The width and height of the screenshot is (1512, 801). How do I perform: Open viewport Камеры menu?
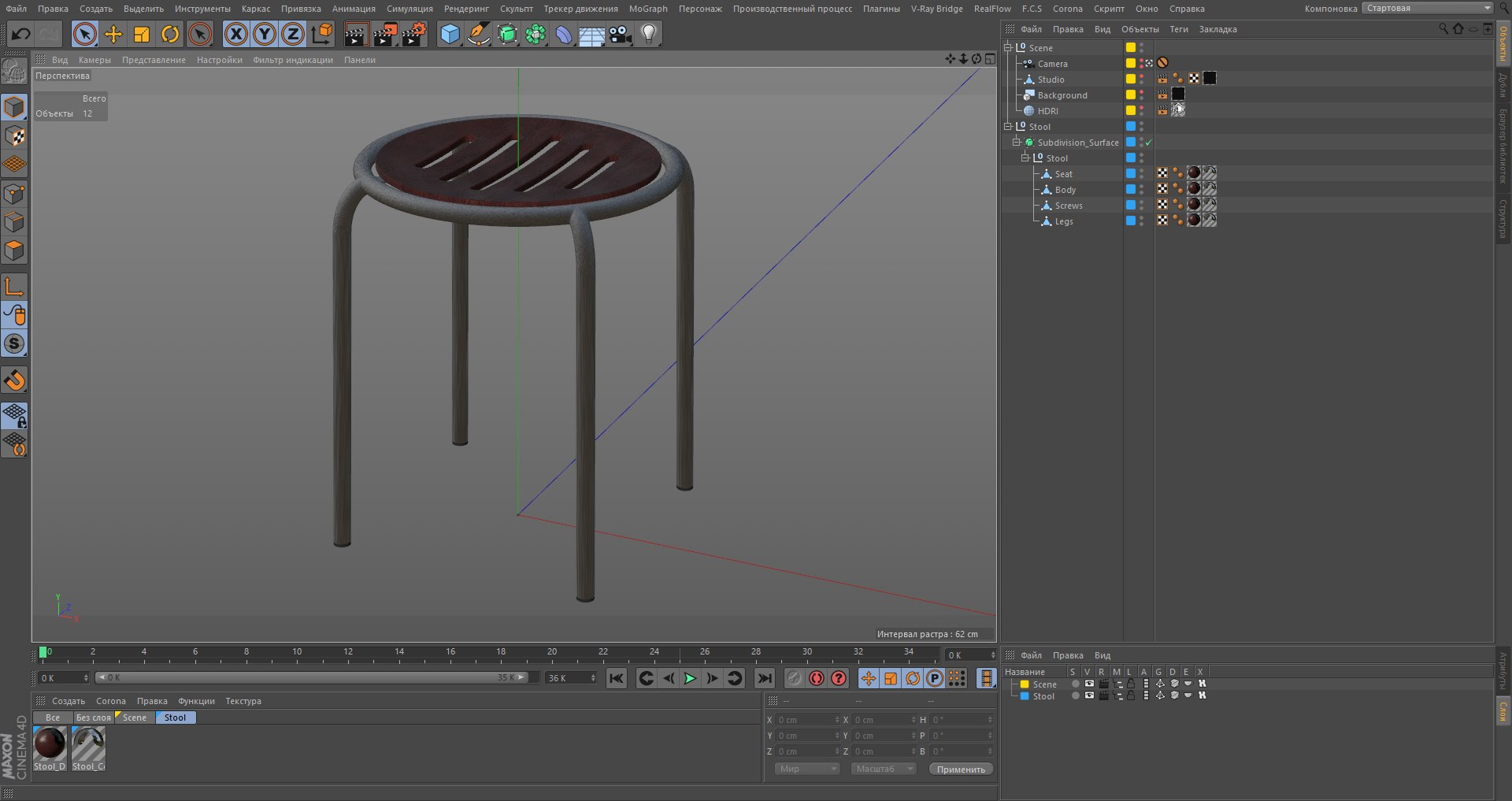94,60
